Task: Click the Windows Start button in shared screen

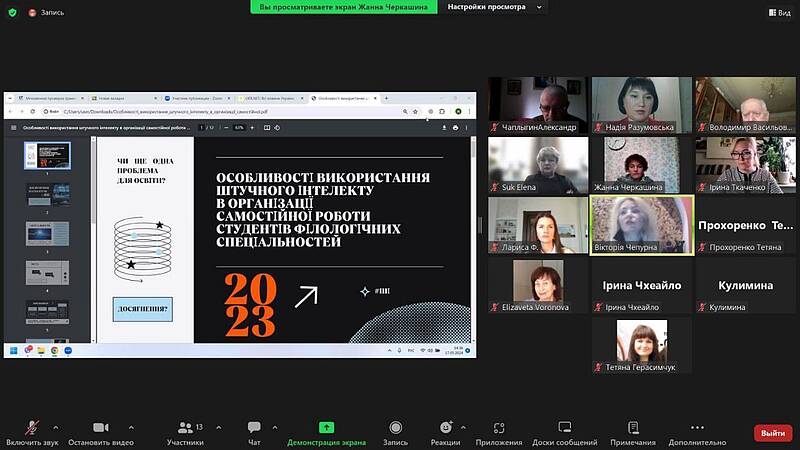Action: click(13, 350)
